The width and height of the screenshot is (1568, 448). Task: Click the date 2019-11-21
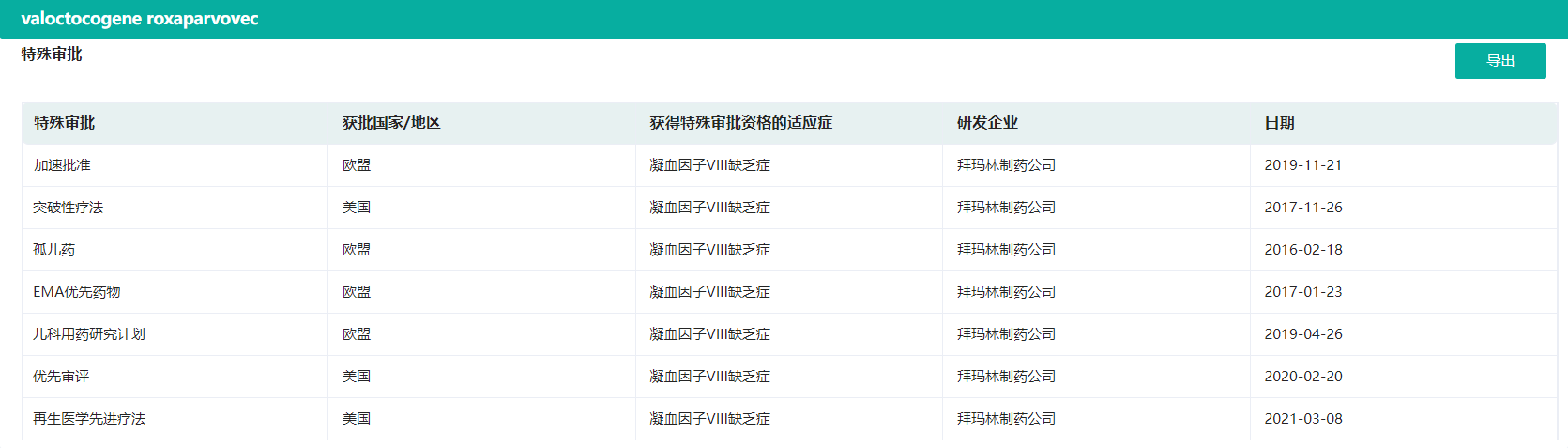pyautogui.click(x=1302, y=165)
